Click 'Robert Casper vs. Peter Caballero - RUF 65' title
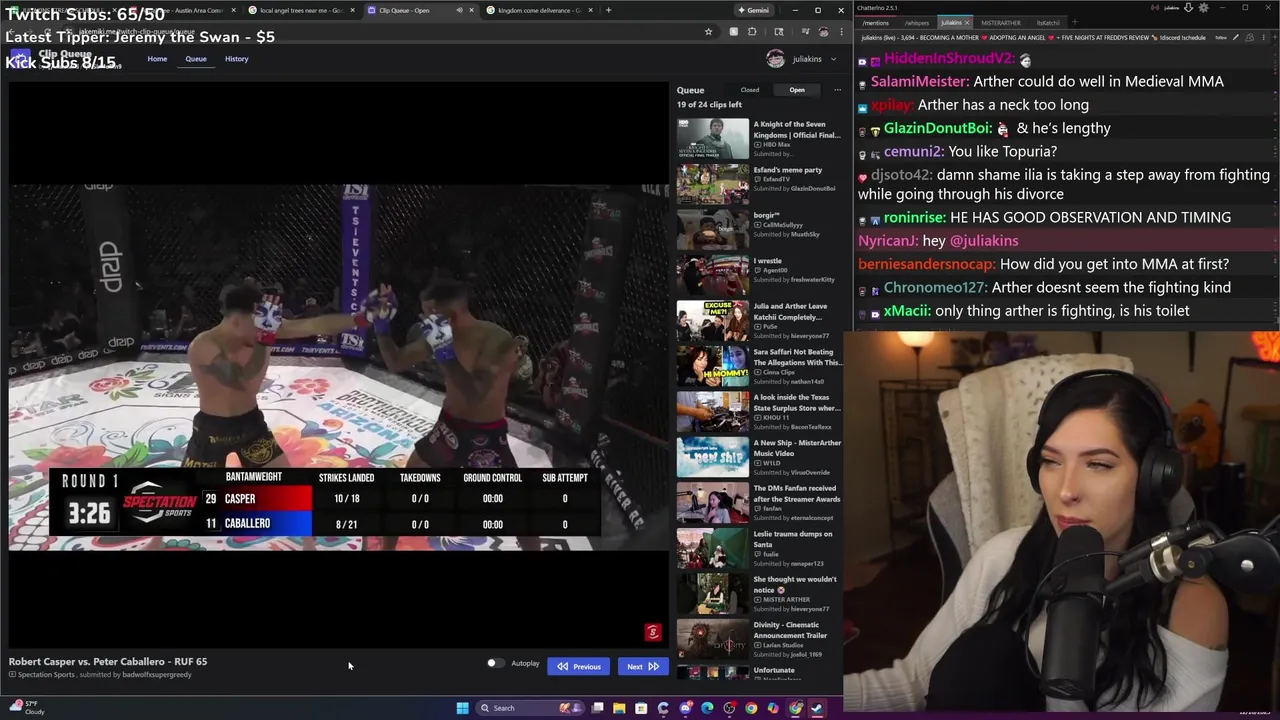 (x=108, y=661)
